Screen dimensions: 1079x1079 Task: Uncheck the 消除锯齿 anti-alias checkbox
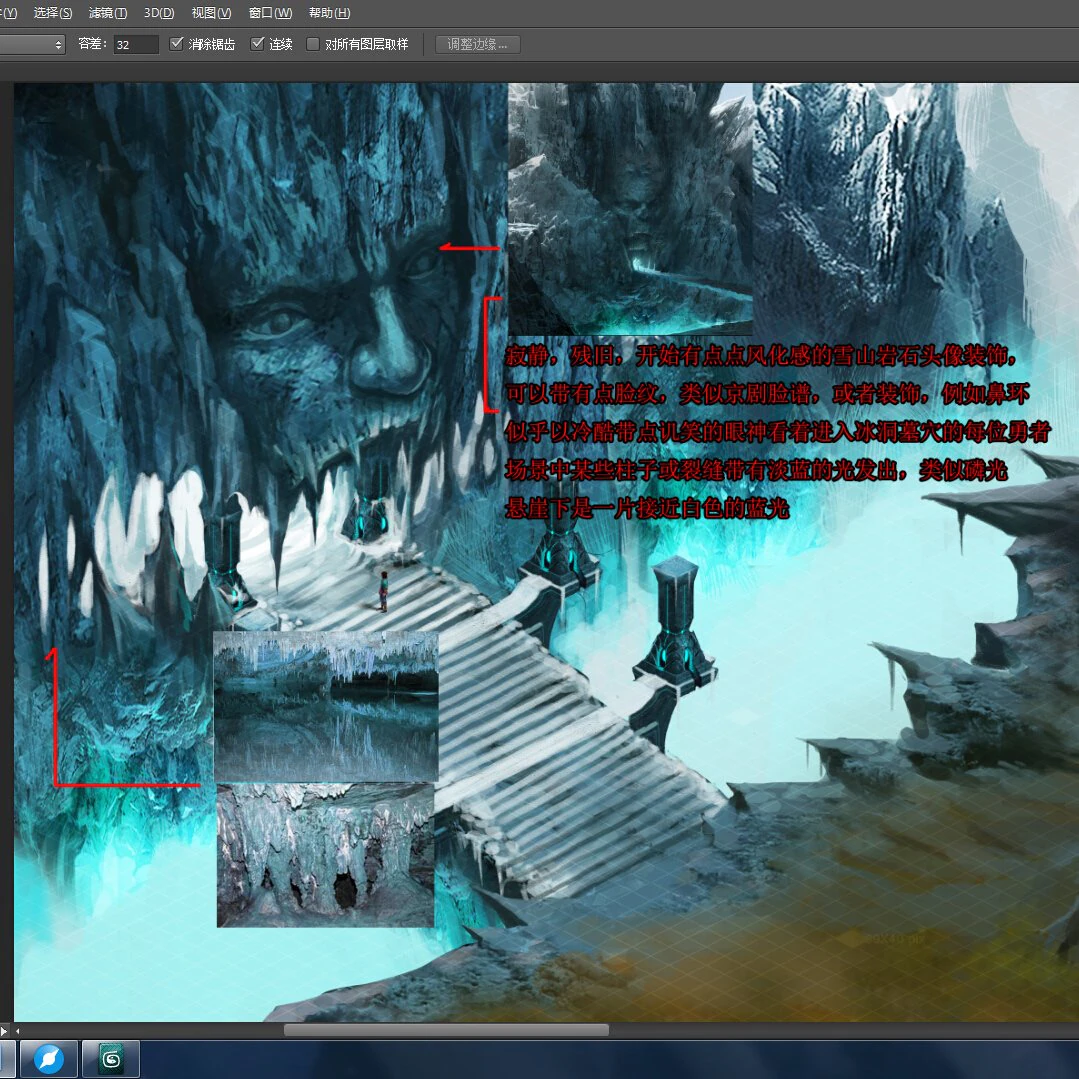(x=176, y=44)
